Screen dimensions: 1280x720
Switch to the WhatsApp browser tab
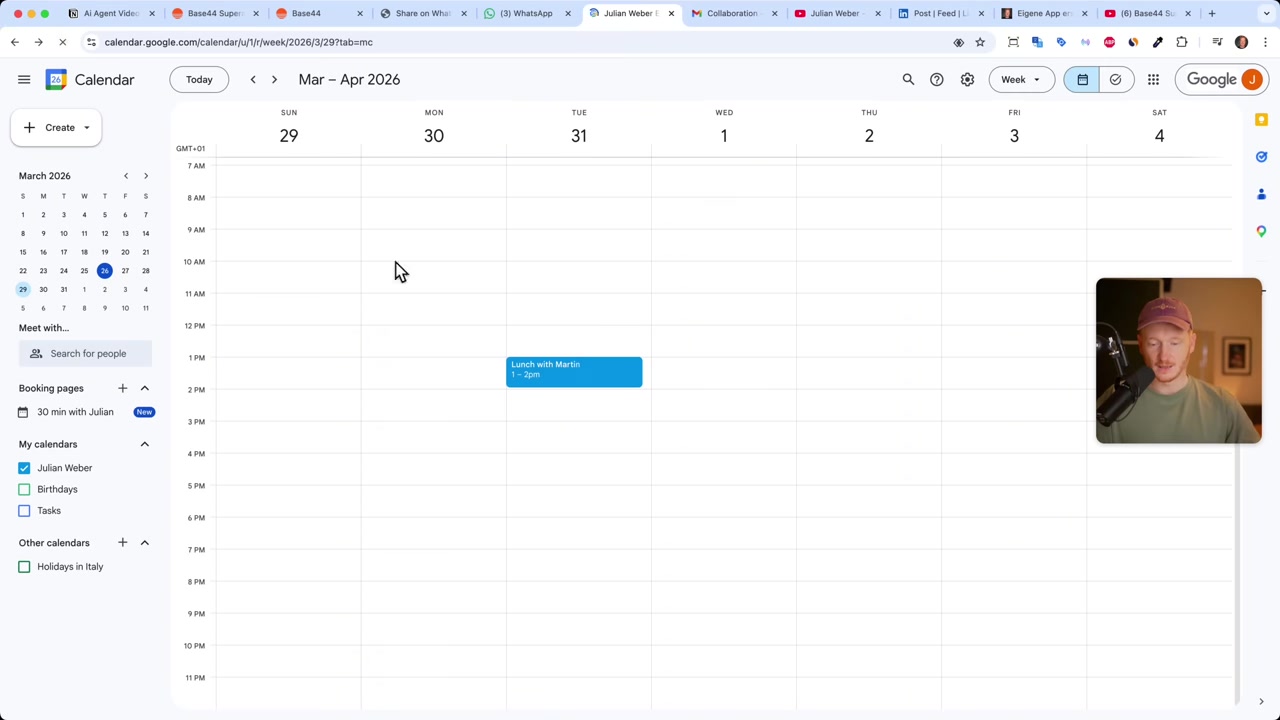pyautogui.click(x=525, y=13)
